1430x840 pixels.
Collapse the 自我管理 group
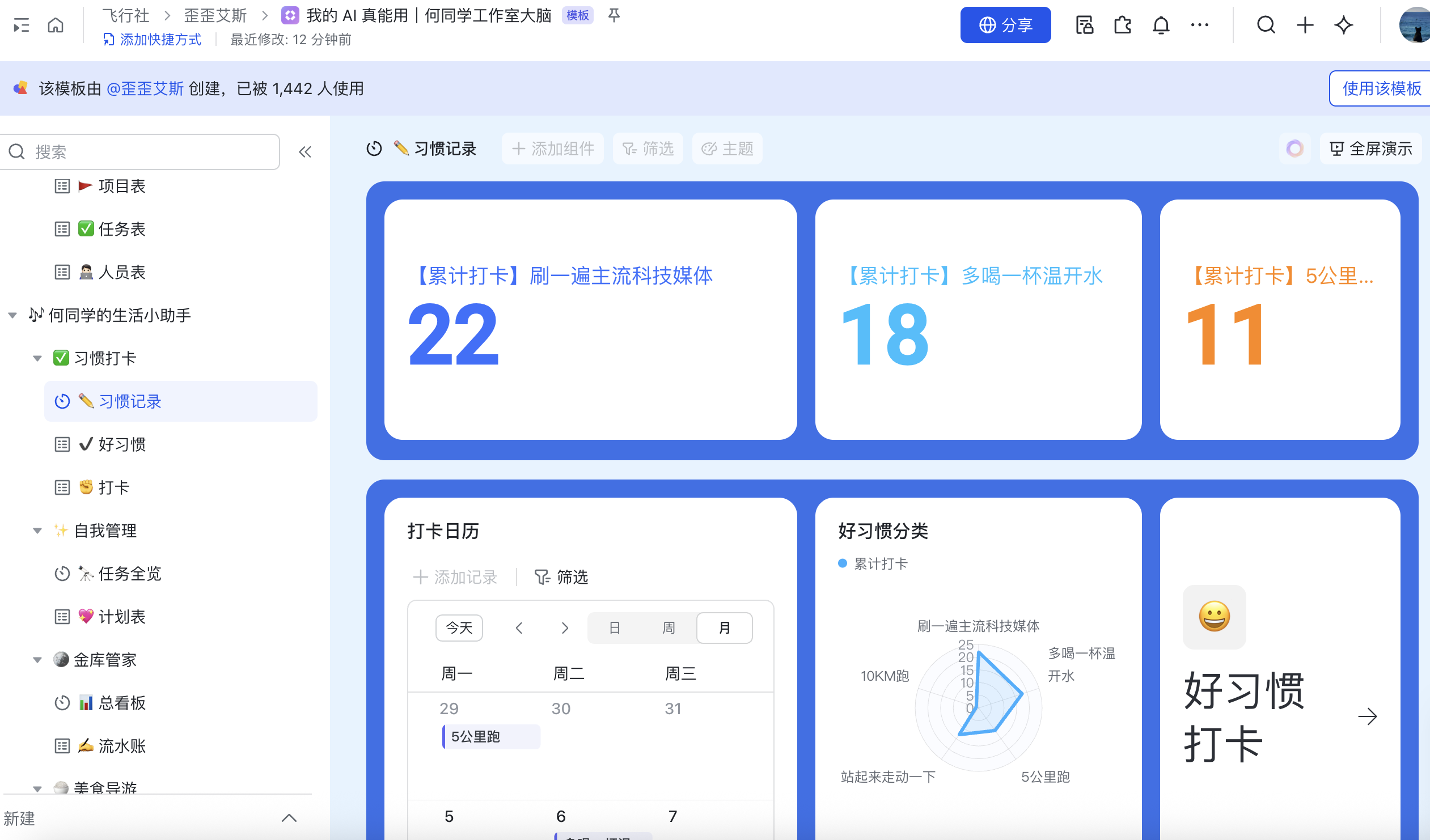pos(37,531)
